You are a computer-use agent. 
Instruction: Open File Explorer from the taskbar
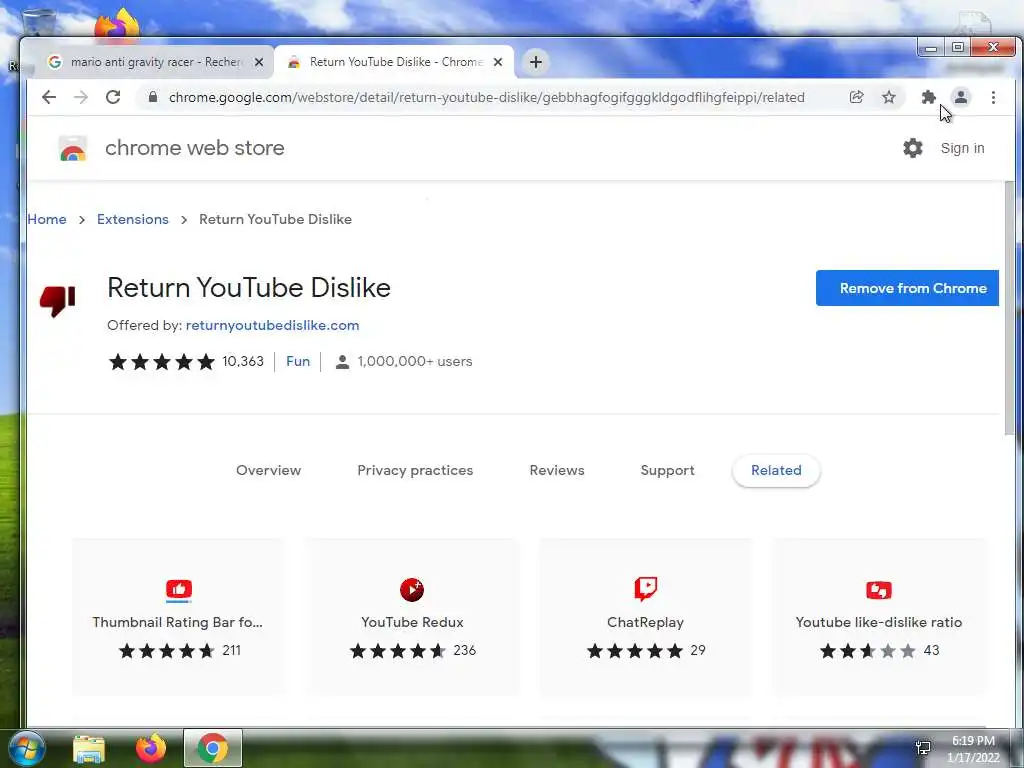tap(89, 749)
